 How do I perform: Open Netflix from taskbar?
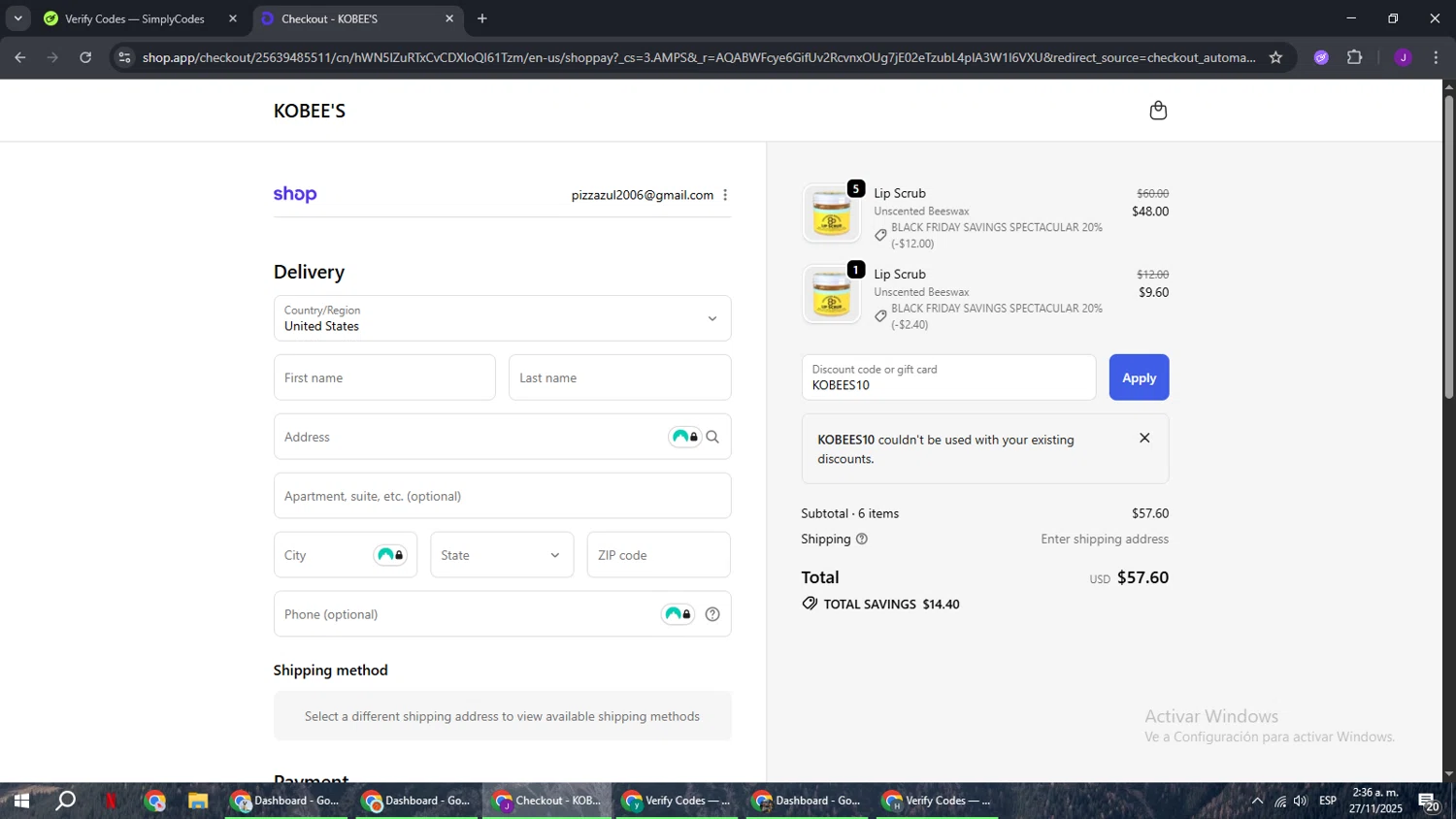111,801
